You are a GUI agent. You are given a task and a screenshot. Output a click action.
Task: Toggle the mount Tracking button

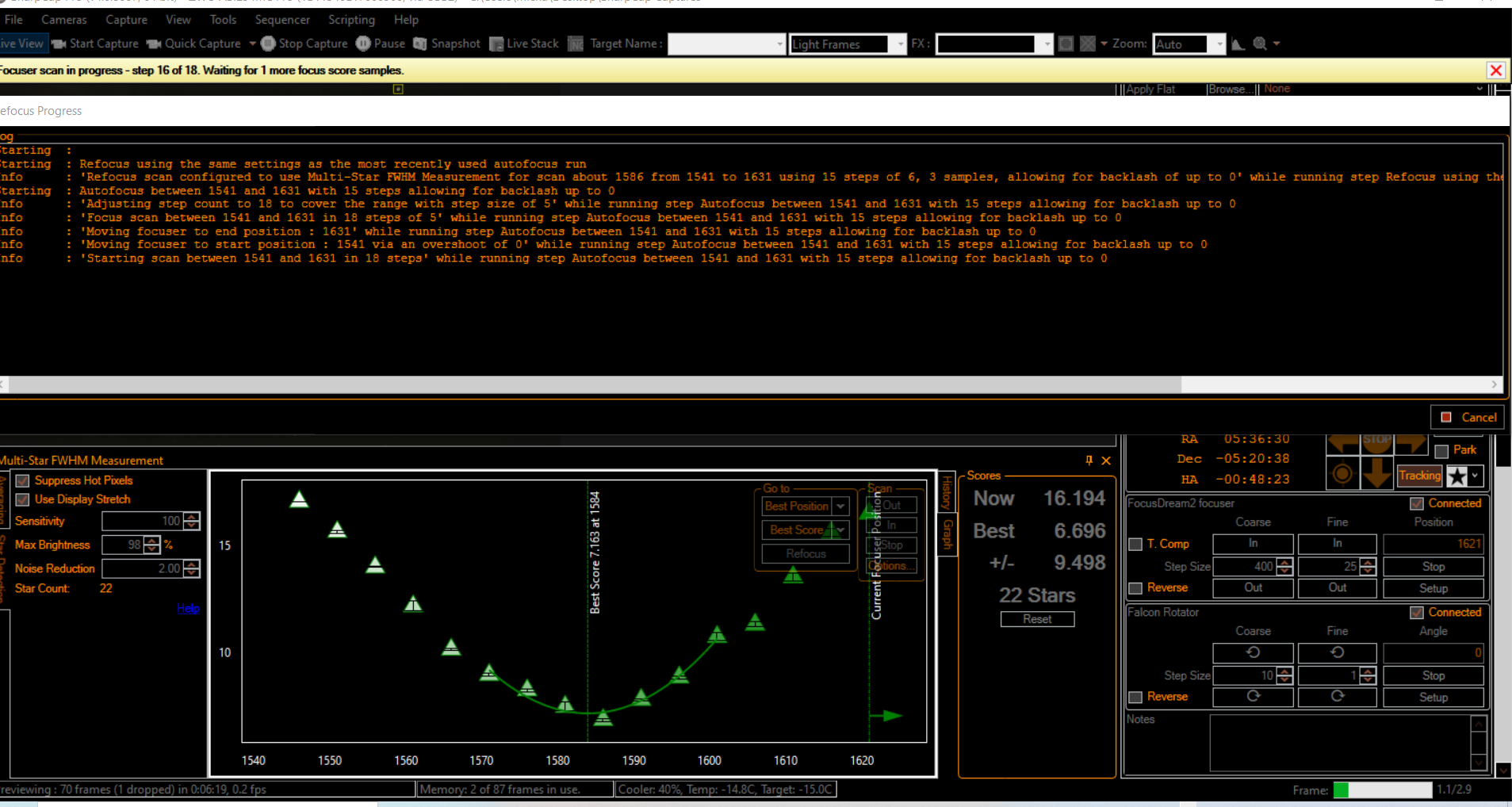click(x=1419, y=476)
